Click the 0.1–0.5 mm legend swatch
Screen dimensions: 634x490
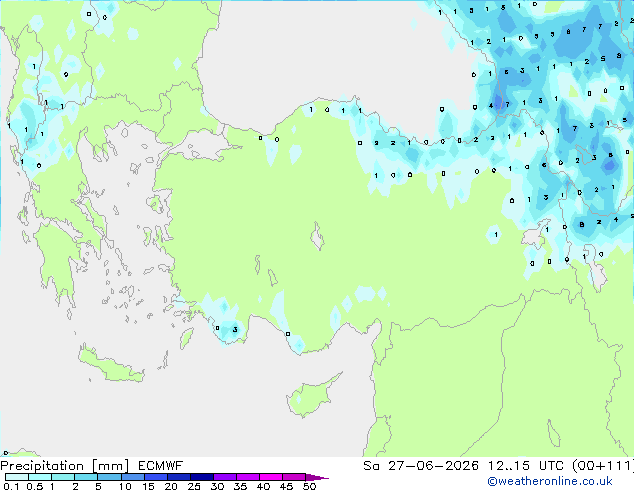17,477
